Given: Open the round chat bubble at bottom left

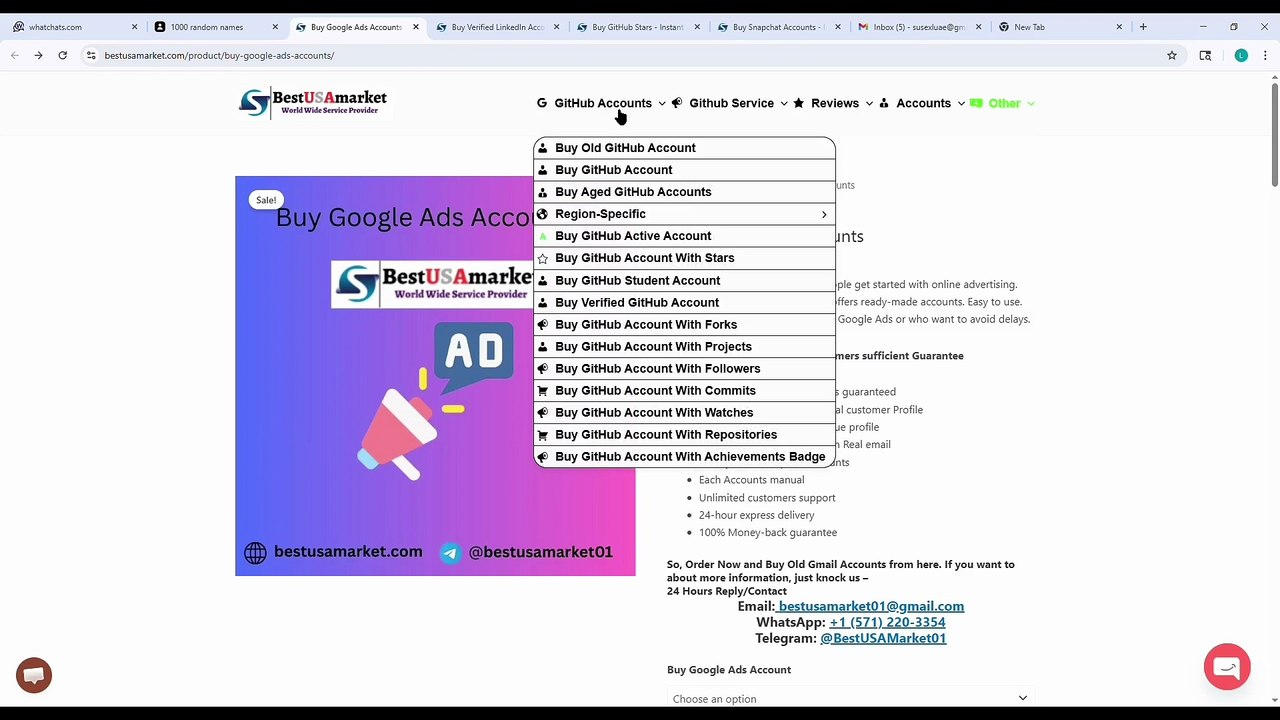Looking at the screenshot, I should coord(34,675).
